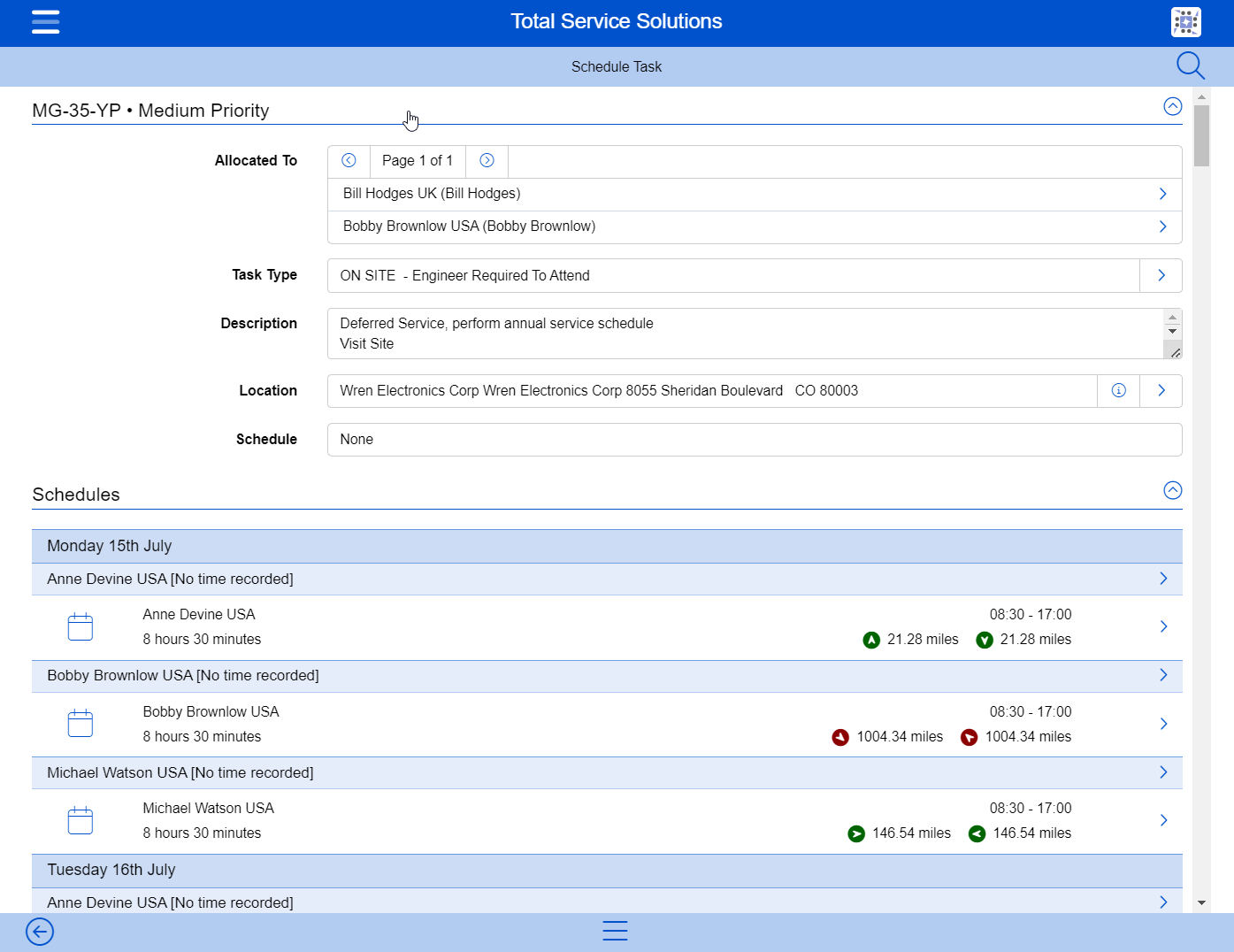Open the hamburger main menu
The height and width of the screenshot is (952, 1234).
(45, 21)
